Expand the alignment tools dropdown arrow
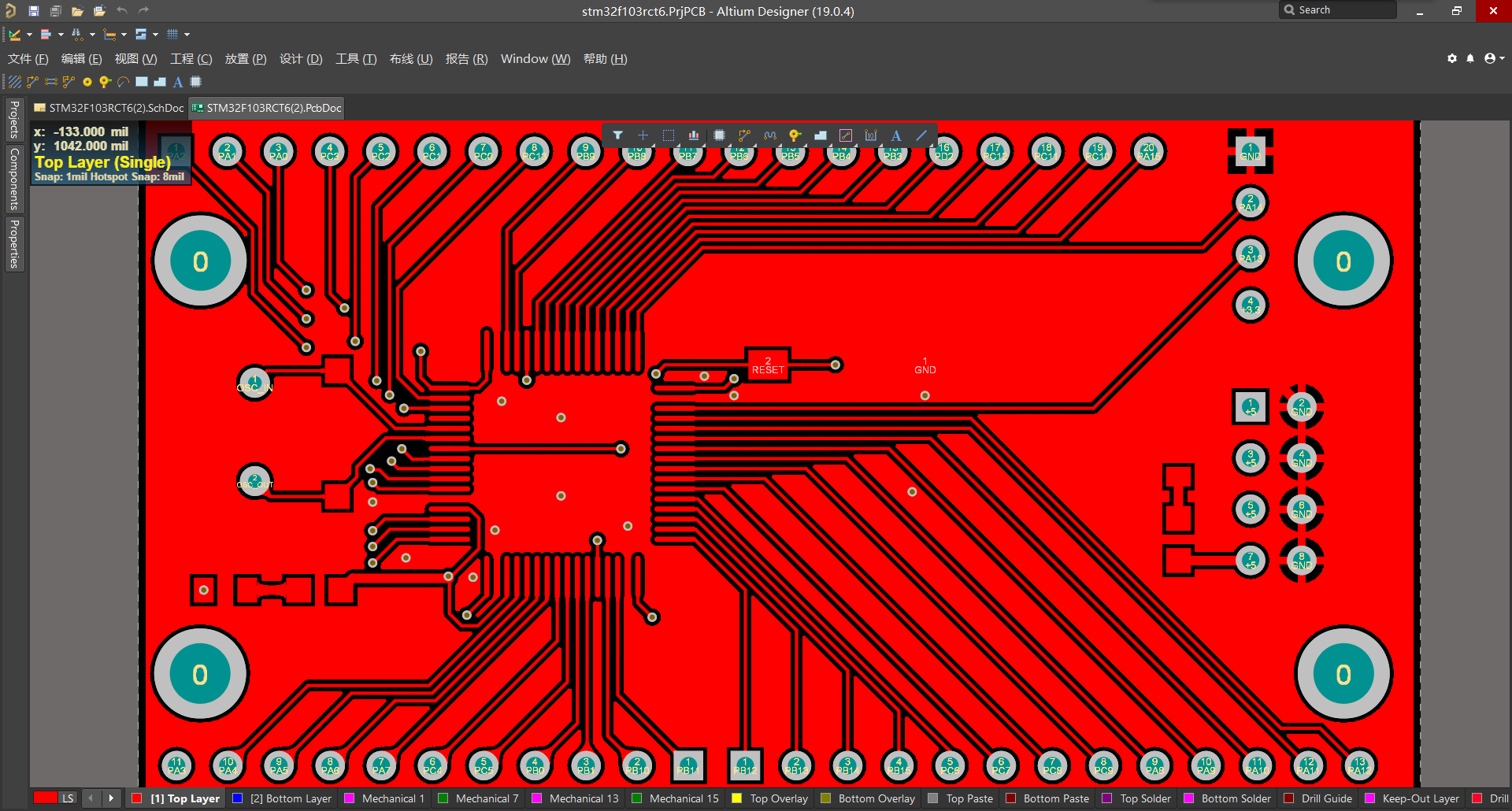The height and width of the screenshot is (811, 1512). pos(61,35)
